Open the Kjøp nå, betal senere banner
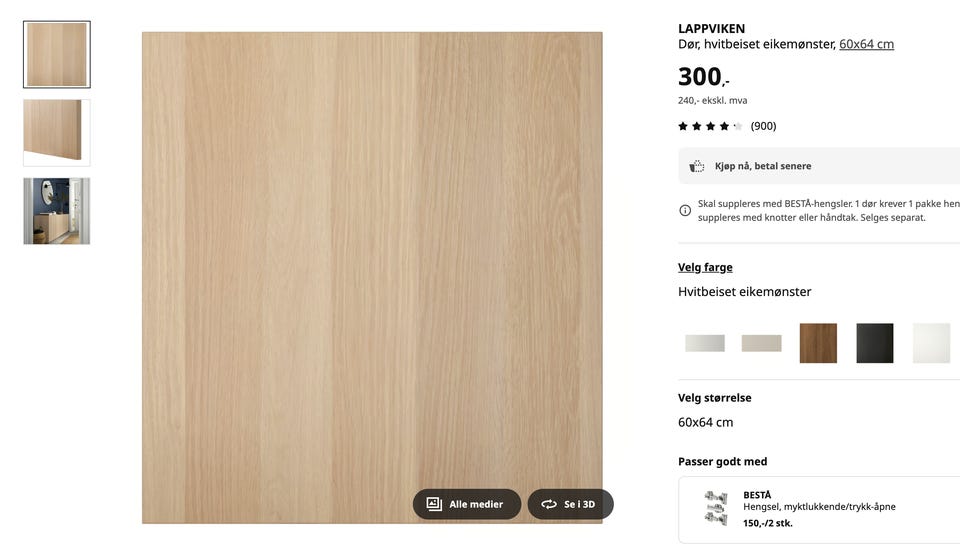Image resolution: width=960 pixels, height=556 pixels. click(x=819, y=166)
